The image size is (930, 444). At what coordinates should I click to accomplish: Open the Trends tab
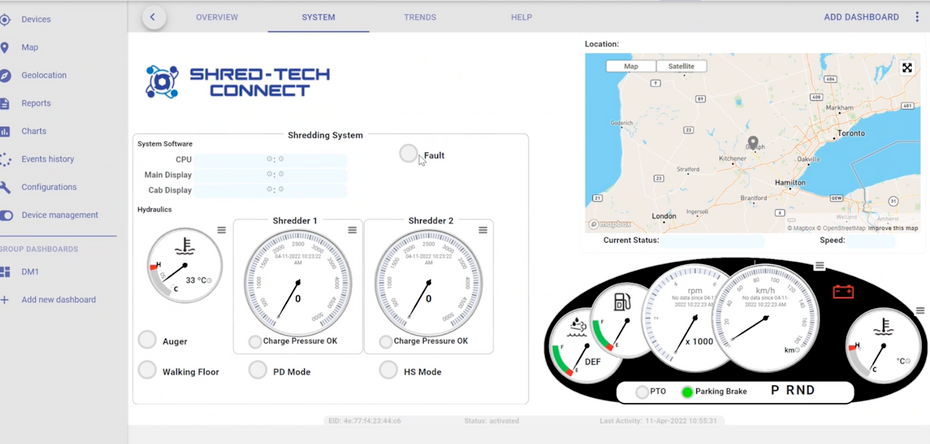point(420,17)
